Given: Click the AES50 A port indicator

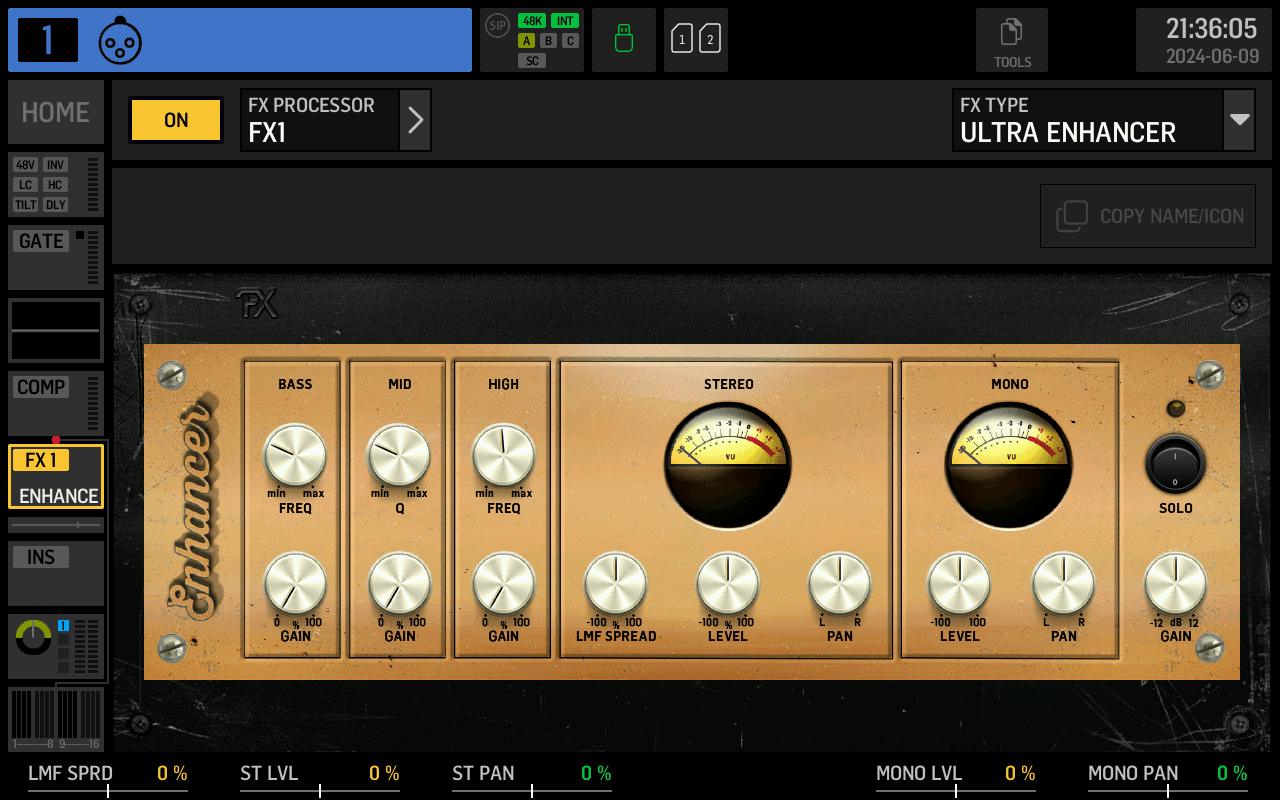Looking at the screenshot, I should pyautogui.click(x=526, y=41).
